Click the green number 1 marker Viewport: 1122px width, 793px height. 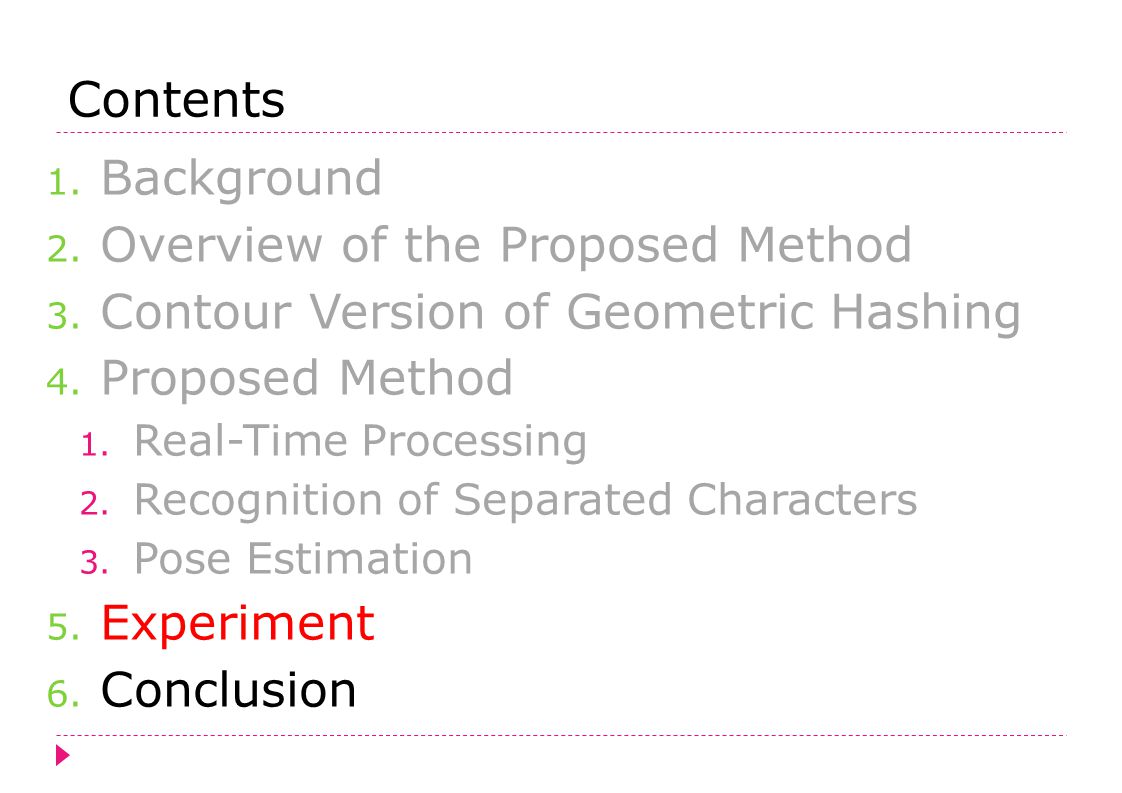(x=64, y=183)
